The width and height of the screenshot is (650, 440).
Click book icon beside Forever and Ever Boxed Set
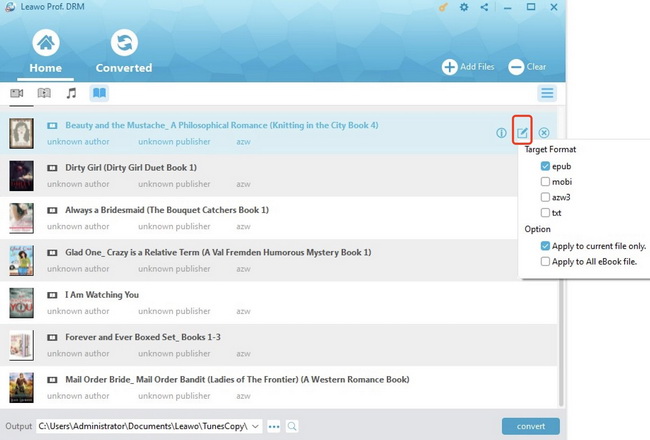pyautogui.click(x=52, y=338)
